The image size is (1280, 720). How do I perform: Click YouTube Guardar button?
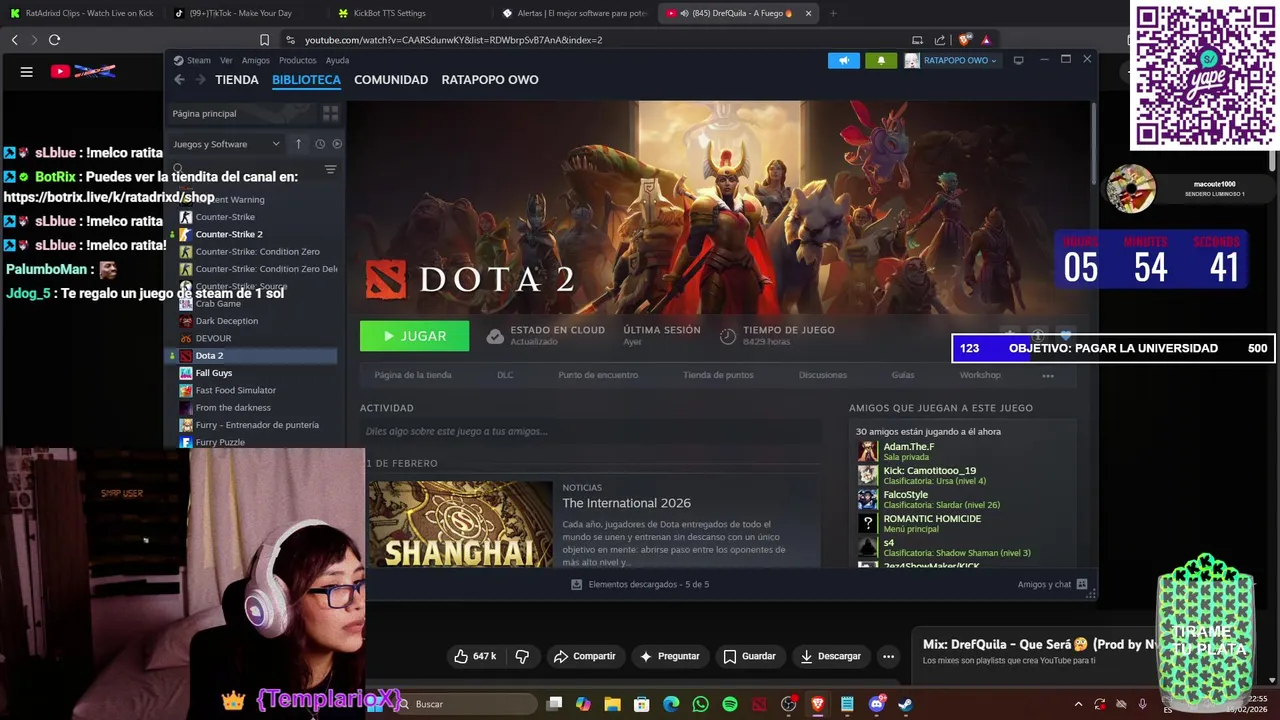(x=749, y=656)
